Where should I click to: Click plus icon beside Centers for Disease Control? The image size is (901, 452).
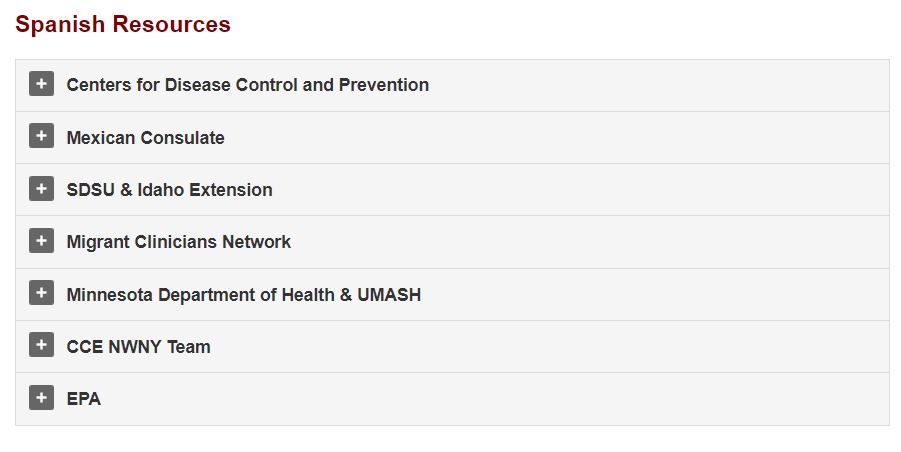pos(41,84)
